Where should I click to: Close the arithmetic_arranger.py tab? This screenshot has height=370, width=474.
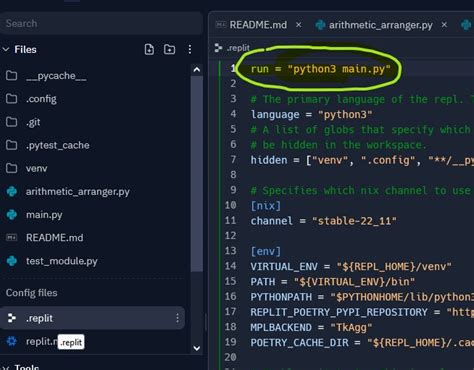(x=444, y=25)
